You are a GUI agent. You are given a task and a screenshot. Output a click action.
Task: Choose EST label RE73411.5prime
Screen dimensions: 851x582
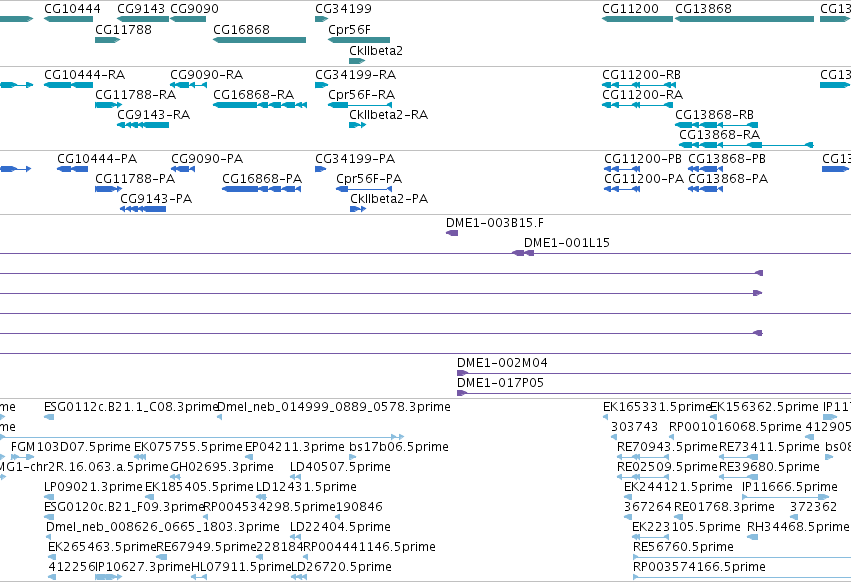point(770,447)
